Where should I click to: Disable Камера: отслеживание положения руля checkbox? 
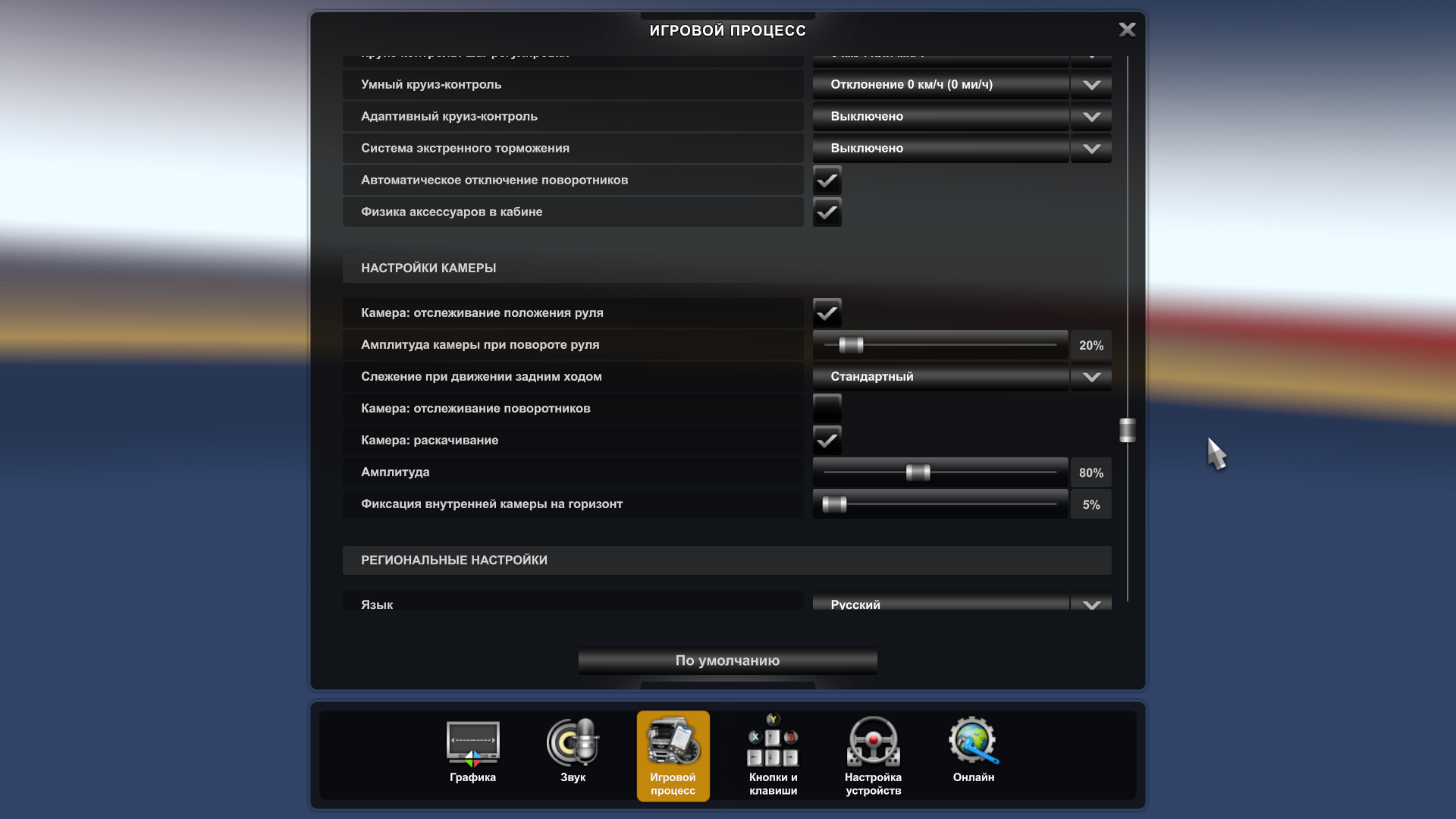pos(827,313)
